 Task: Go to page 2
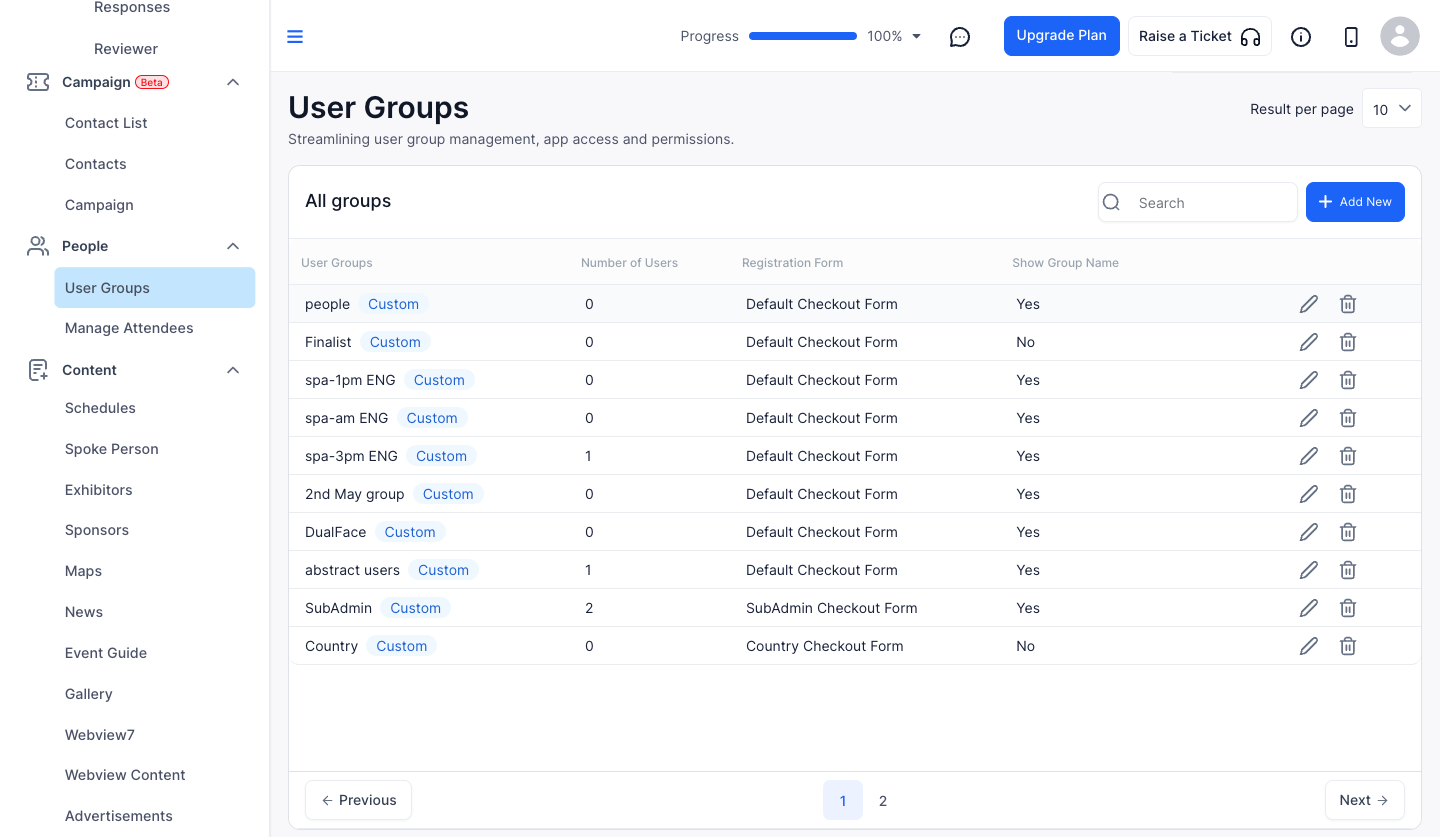tap(883, 801)
